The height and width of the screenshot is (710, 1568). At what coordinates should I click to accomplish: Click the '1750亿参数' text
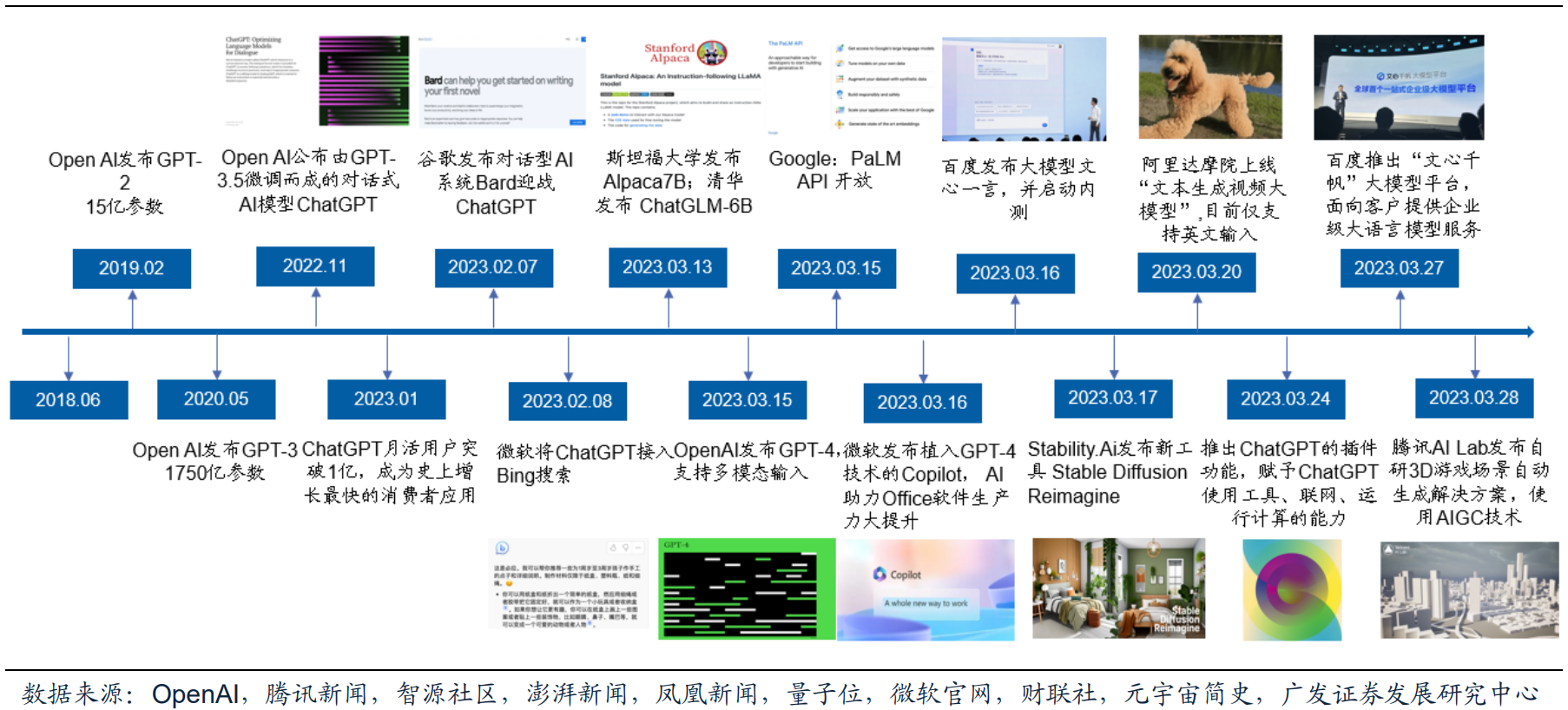pos(215,473)
